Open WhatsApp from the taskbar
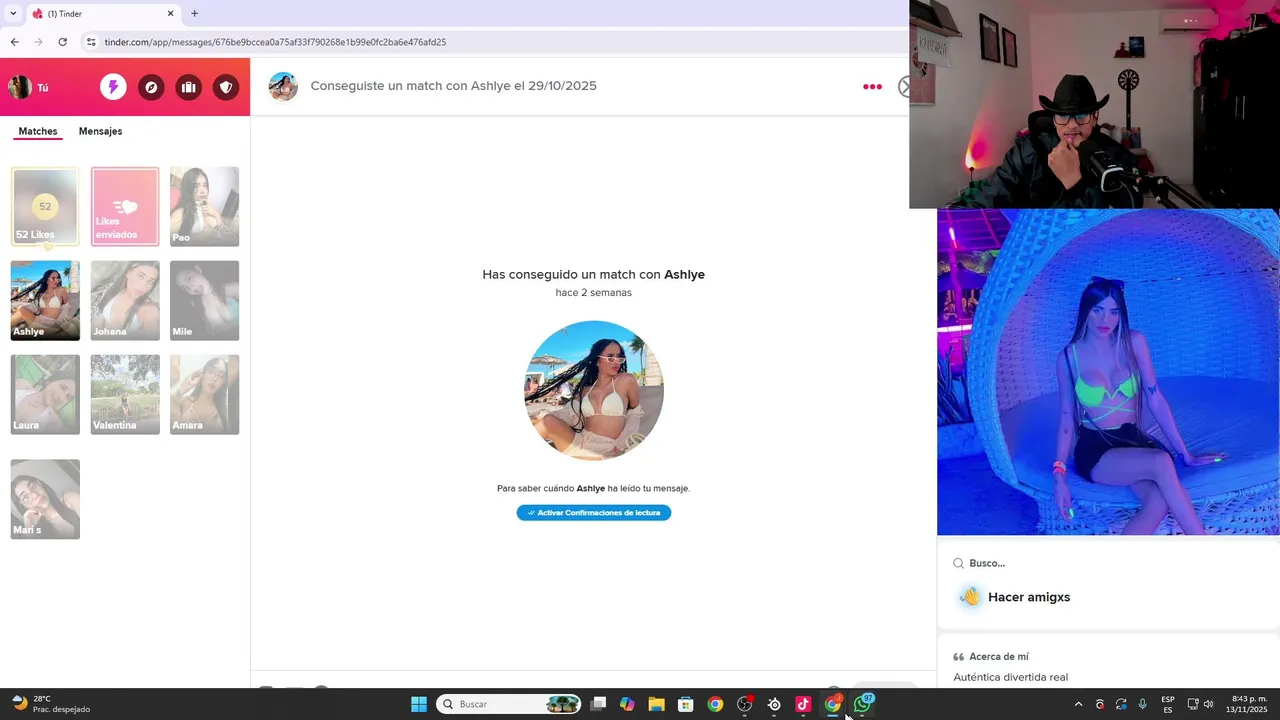1280x720 pixels. pyautogui.click(x=862, y=704)
